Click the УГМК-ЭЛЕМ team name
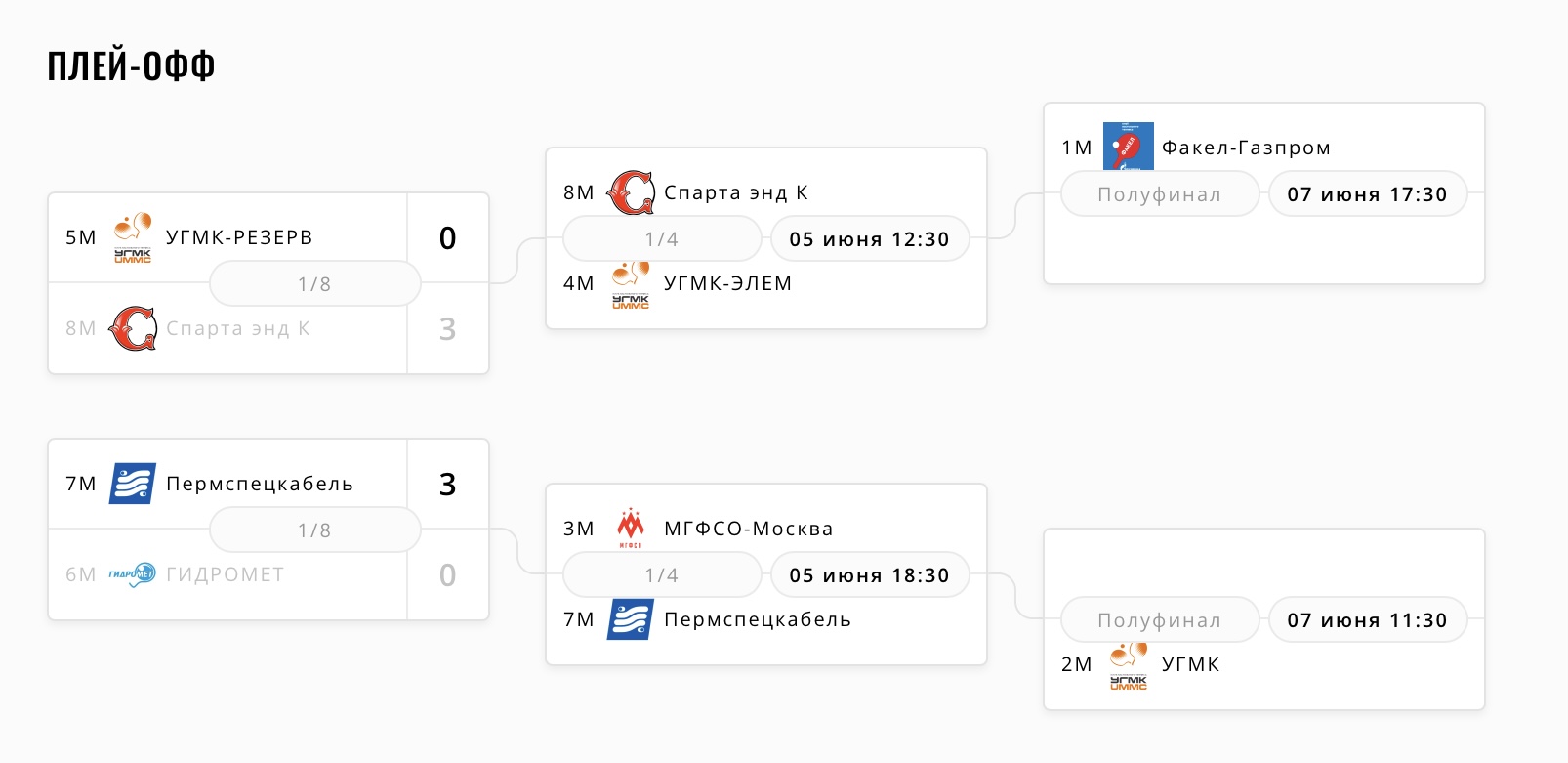 727,283
